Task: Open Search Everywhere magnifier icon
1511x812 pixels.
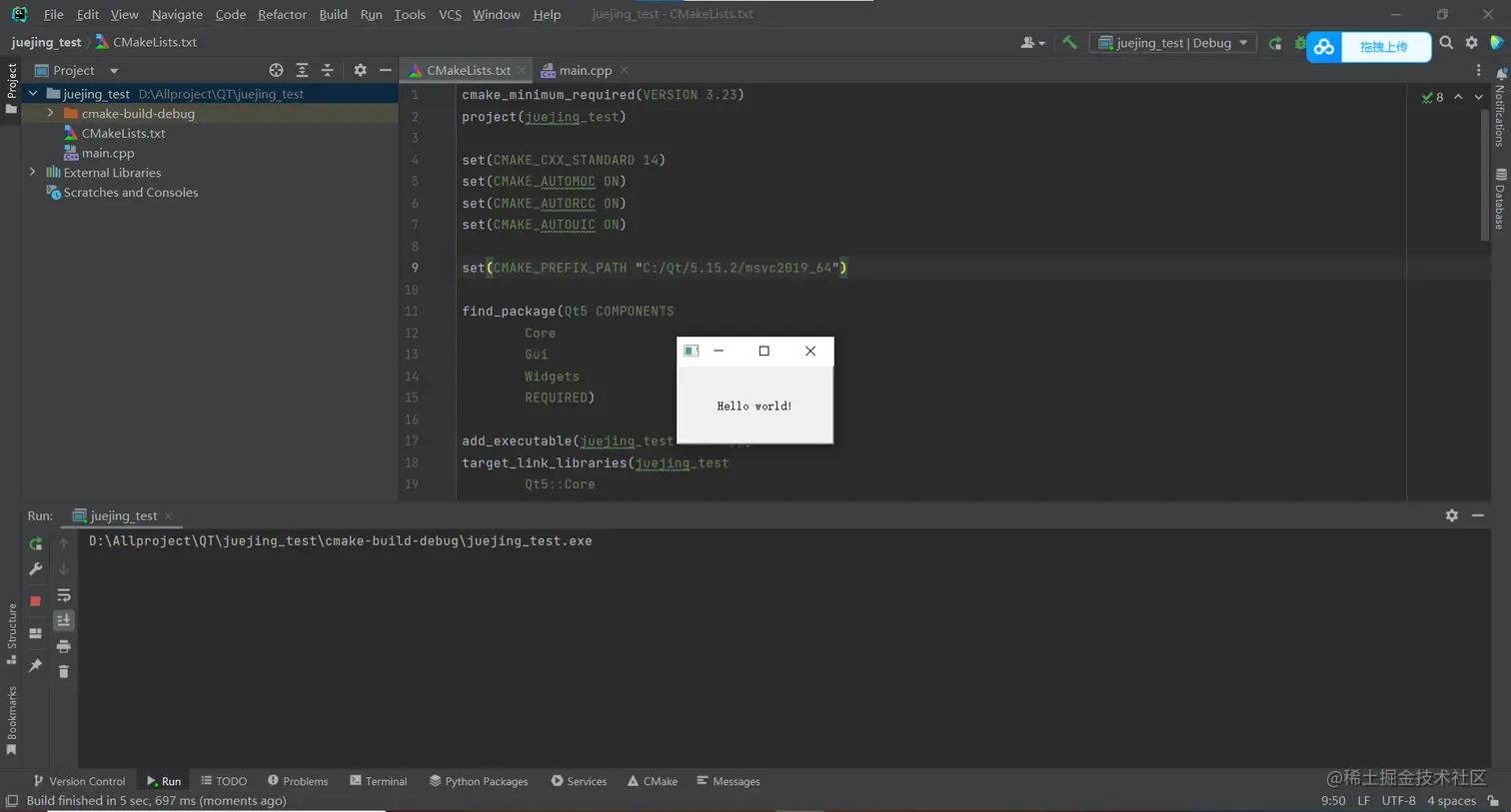Action: (1446, 43)
